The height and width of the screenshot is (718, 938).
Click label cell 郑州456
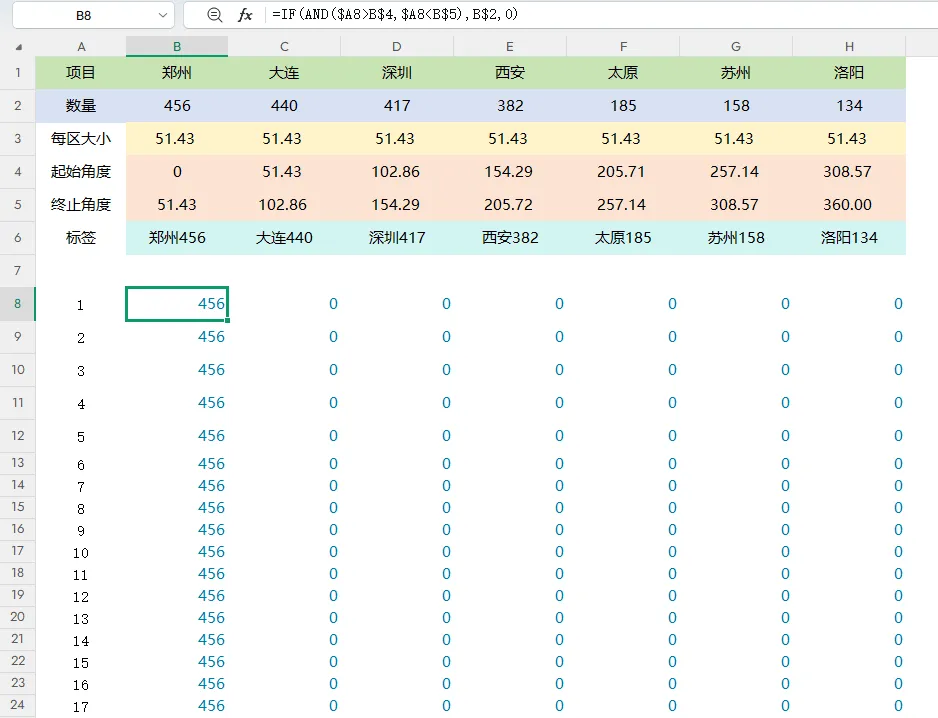pyautogui.click(x=176, y=238)
